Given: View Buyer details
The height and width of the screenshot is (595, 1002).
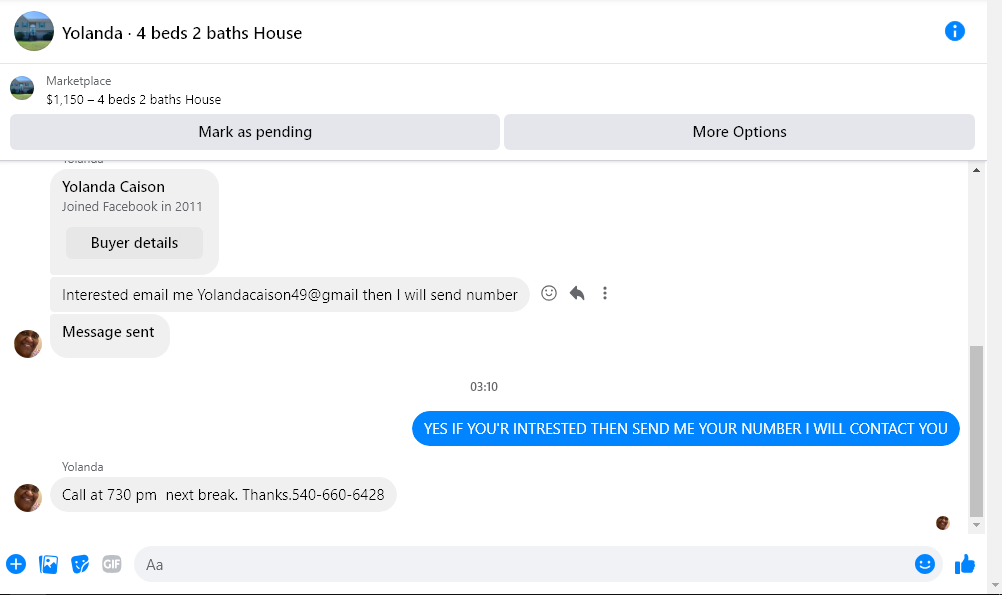Looking at the screenshot, I should coord(134,243).
